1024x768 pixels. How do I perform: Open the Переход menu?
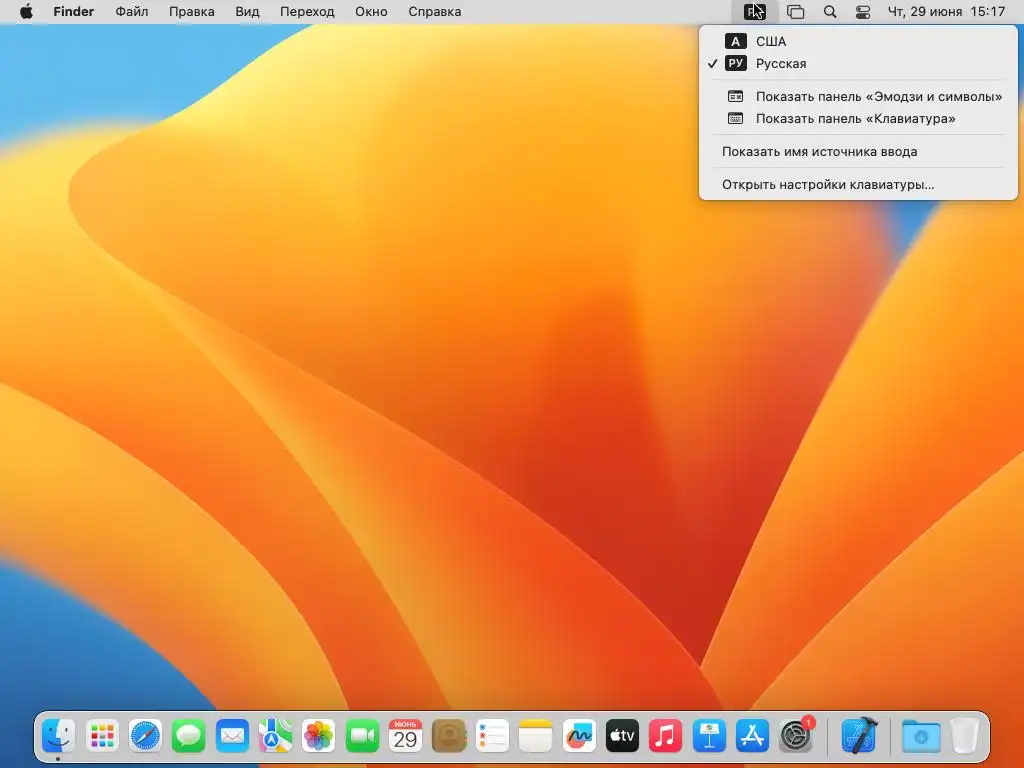click(x=307, y=12)
